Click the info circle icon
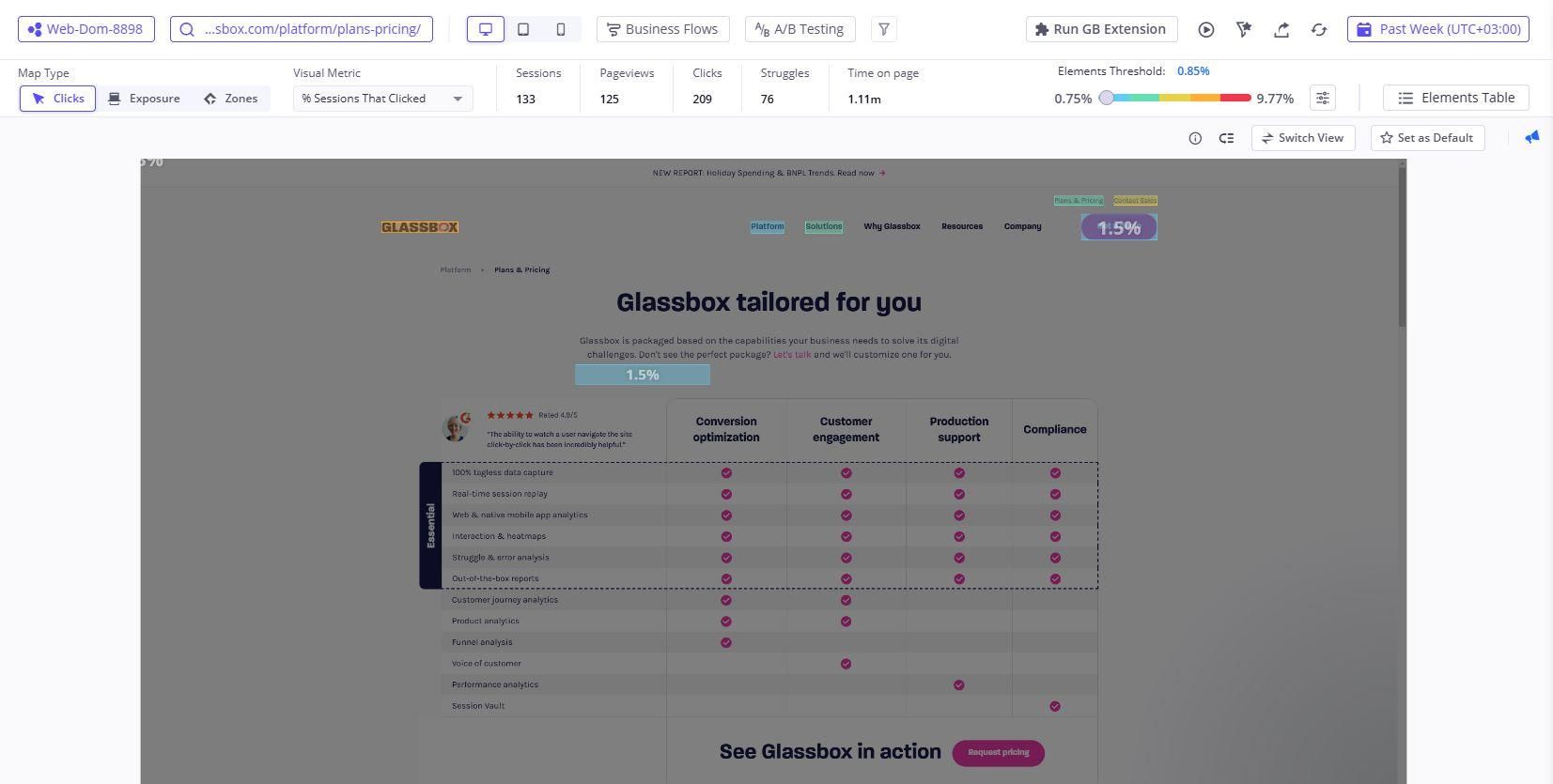The height and width of the screenshot is (784, 1553). [1195, 138]
